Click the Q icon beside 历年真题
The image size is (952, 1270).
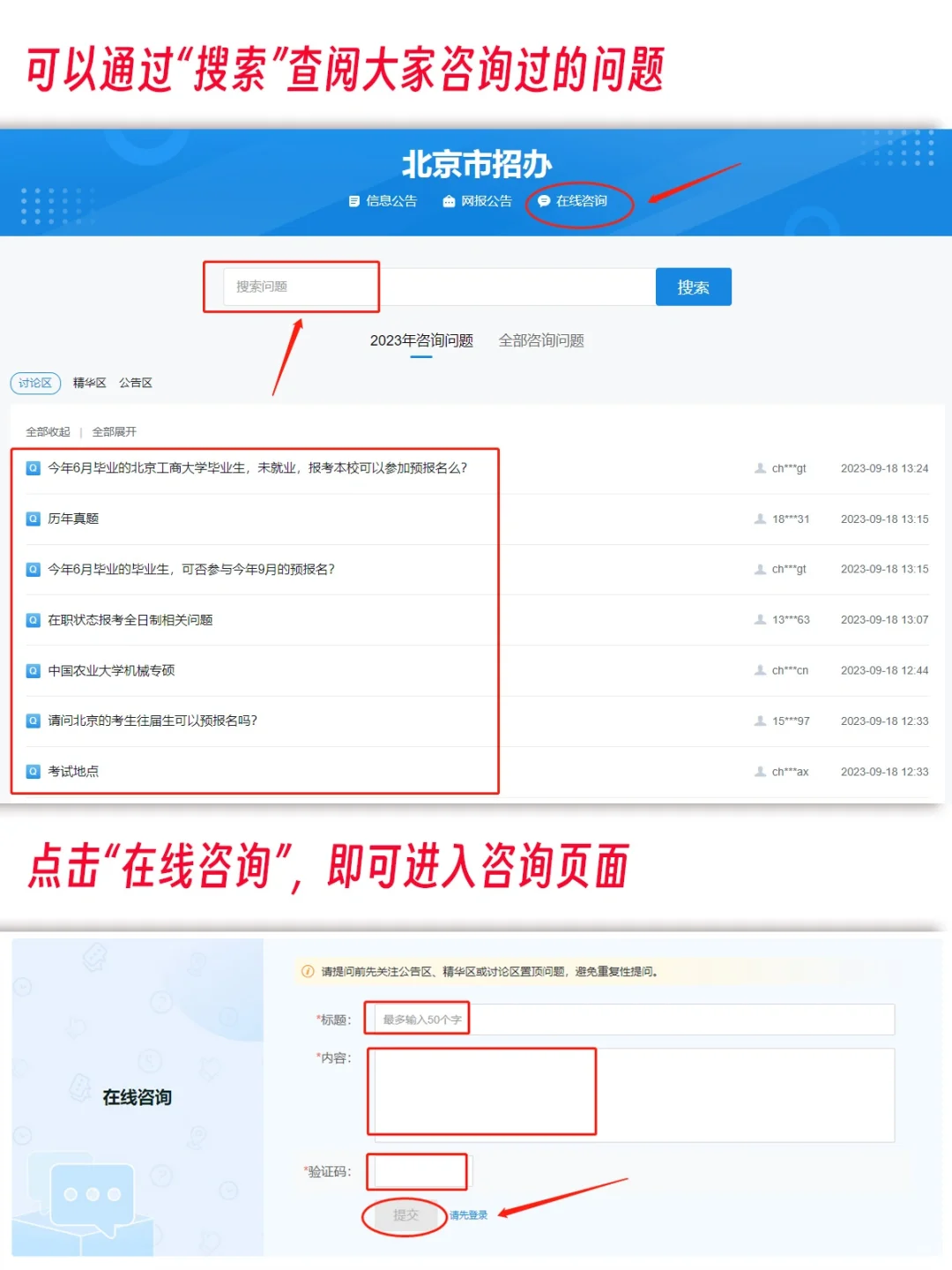[x=32, y=519]
